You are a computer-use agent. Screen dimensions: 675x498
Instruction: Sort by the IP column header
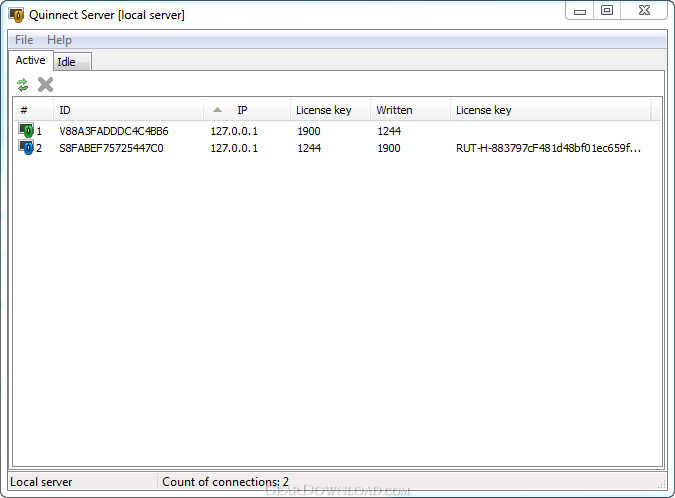247,110
